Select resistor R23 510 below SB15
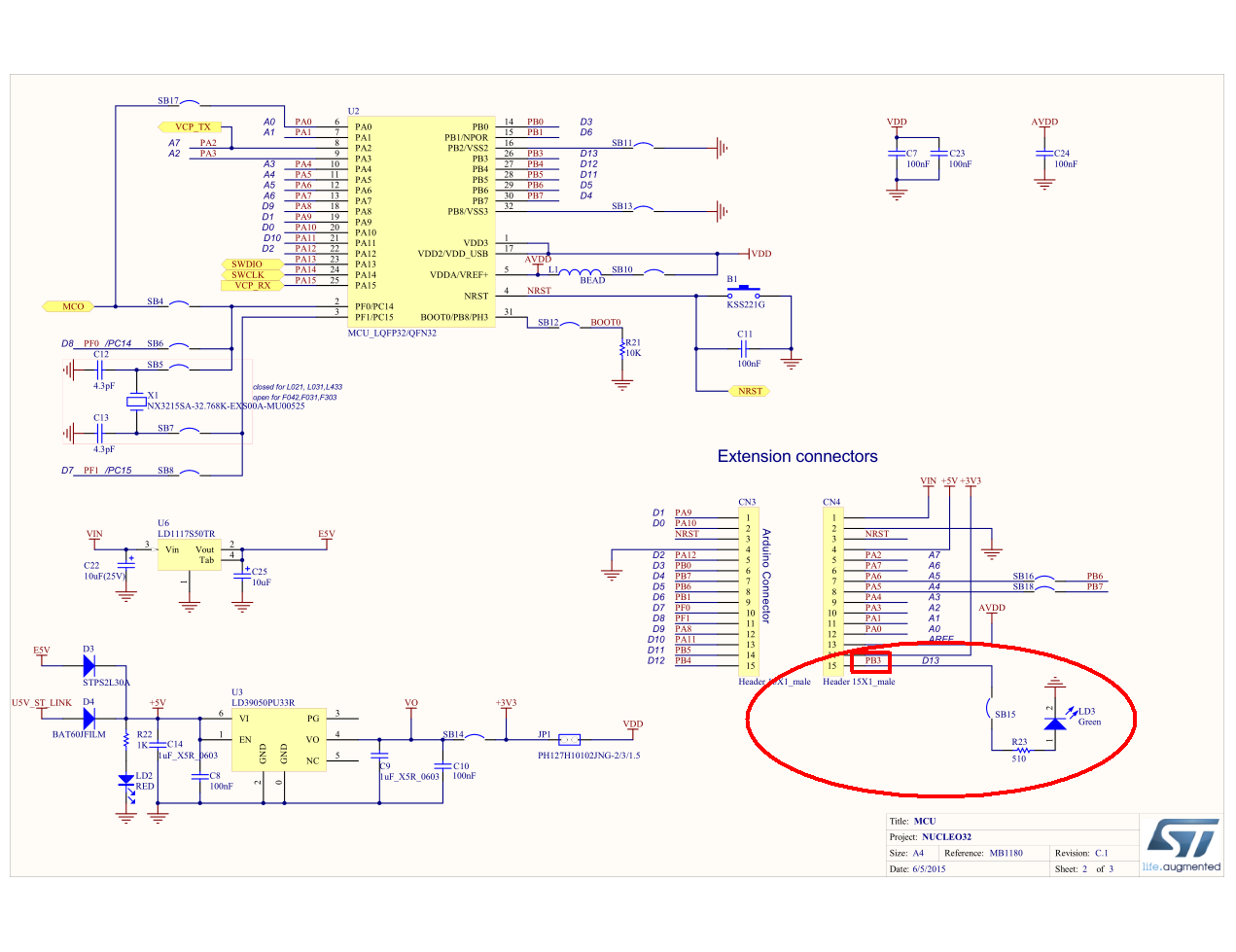The image size is (1236, 952). (1021, 751)
